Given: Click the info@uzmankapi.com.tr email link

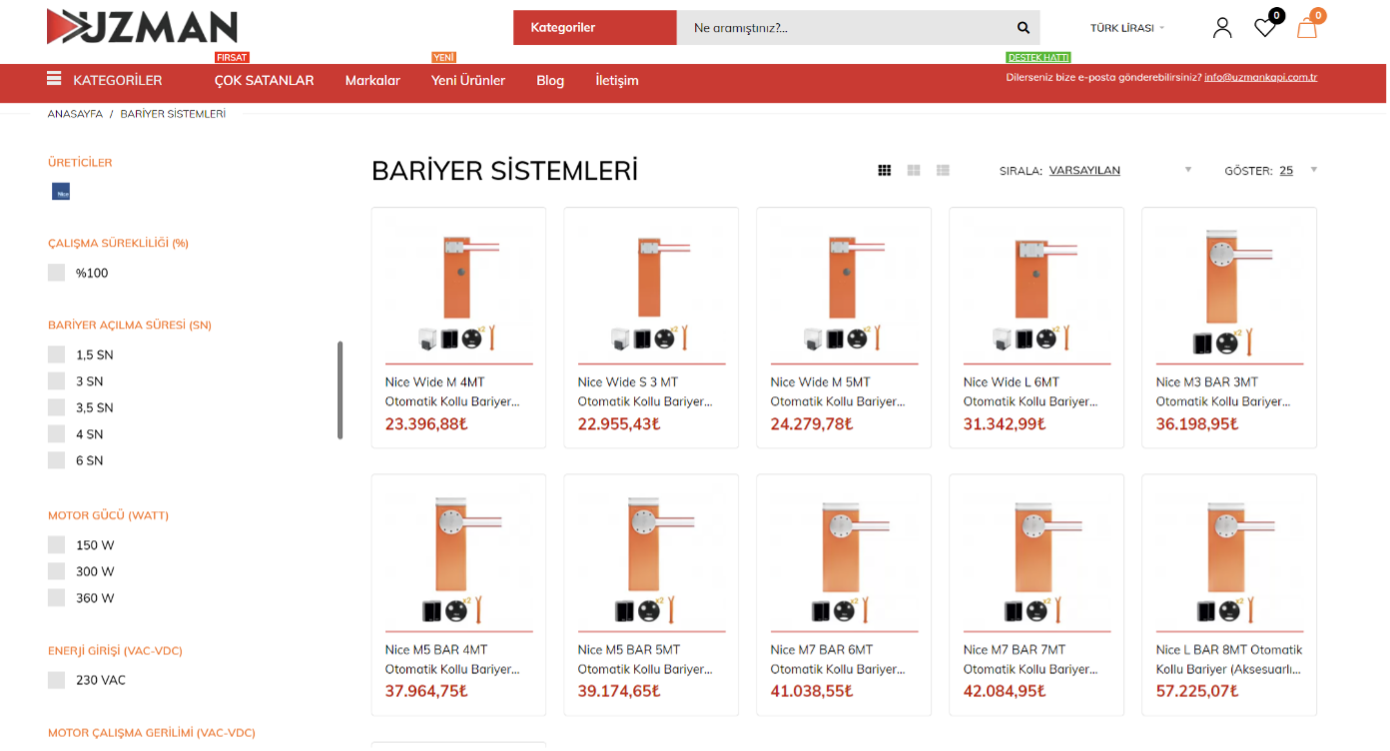Looking at the screenshot, I should [1261, 77].
